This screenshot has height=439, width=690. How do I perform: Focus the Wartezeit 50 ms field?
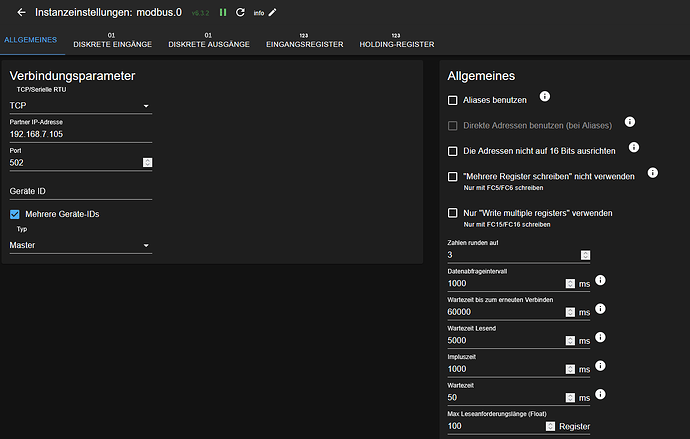506,398
